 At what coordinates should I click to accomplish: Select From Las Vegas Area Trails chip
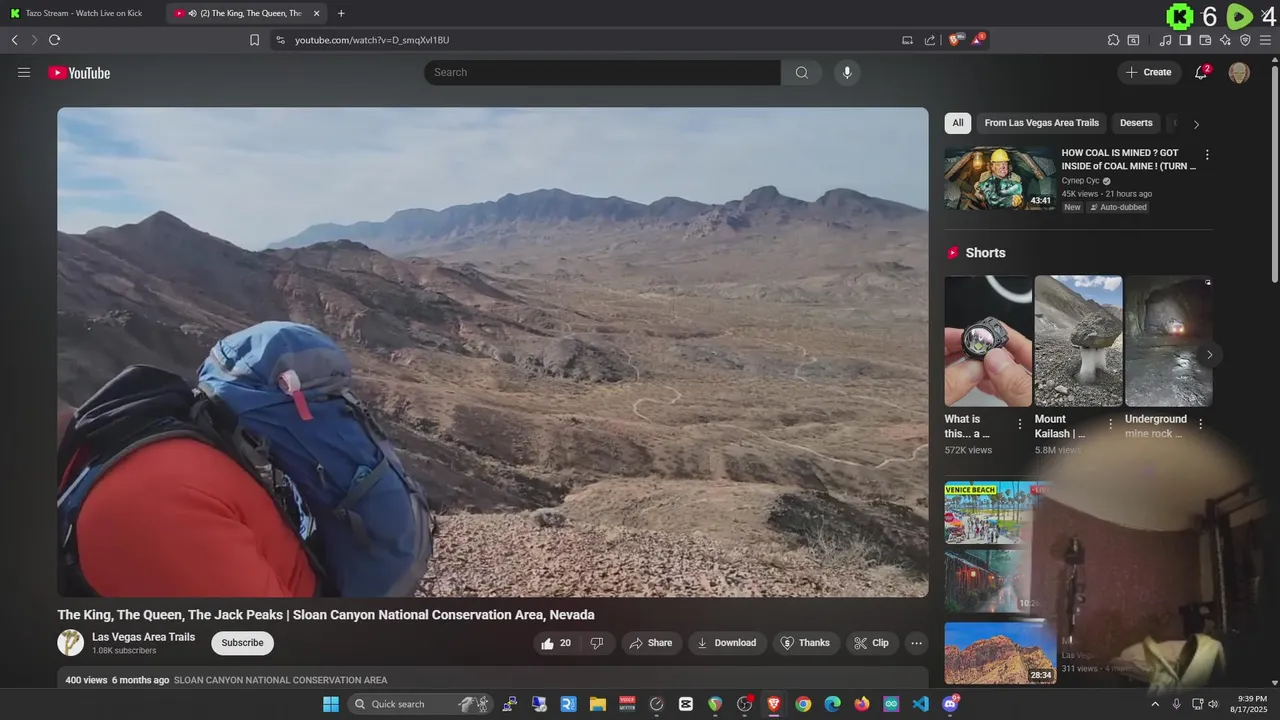[x=1042, y=123]
